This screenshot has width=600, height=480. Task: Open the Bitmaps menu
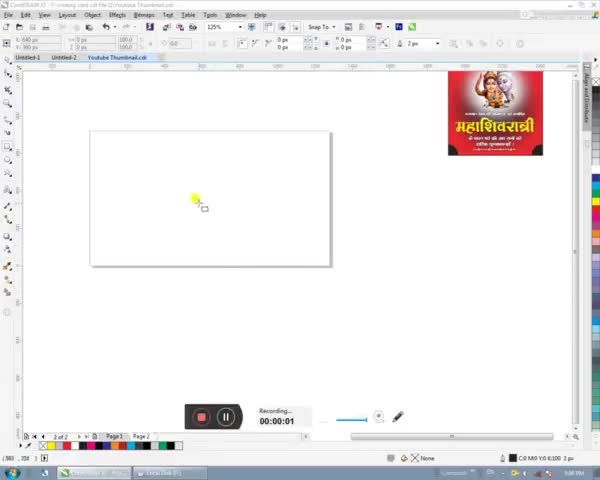[144, 15]
